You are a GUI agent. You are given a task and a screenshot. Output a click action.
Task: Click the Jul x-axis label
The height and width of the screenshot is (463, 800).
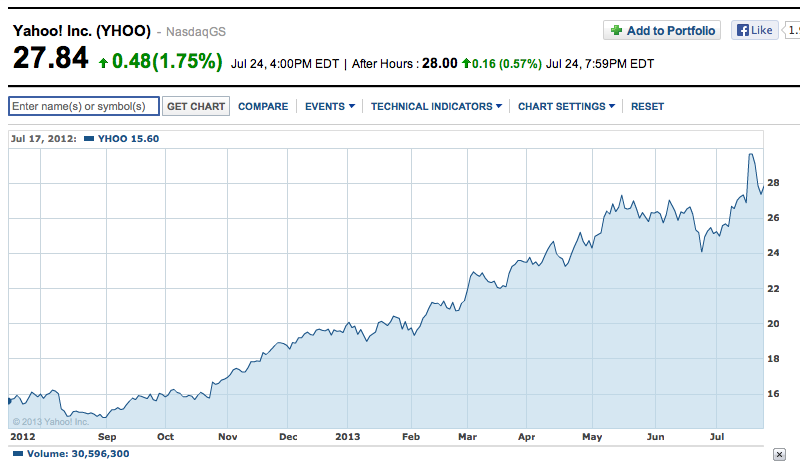coord(717,436)
